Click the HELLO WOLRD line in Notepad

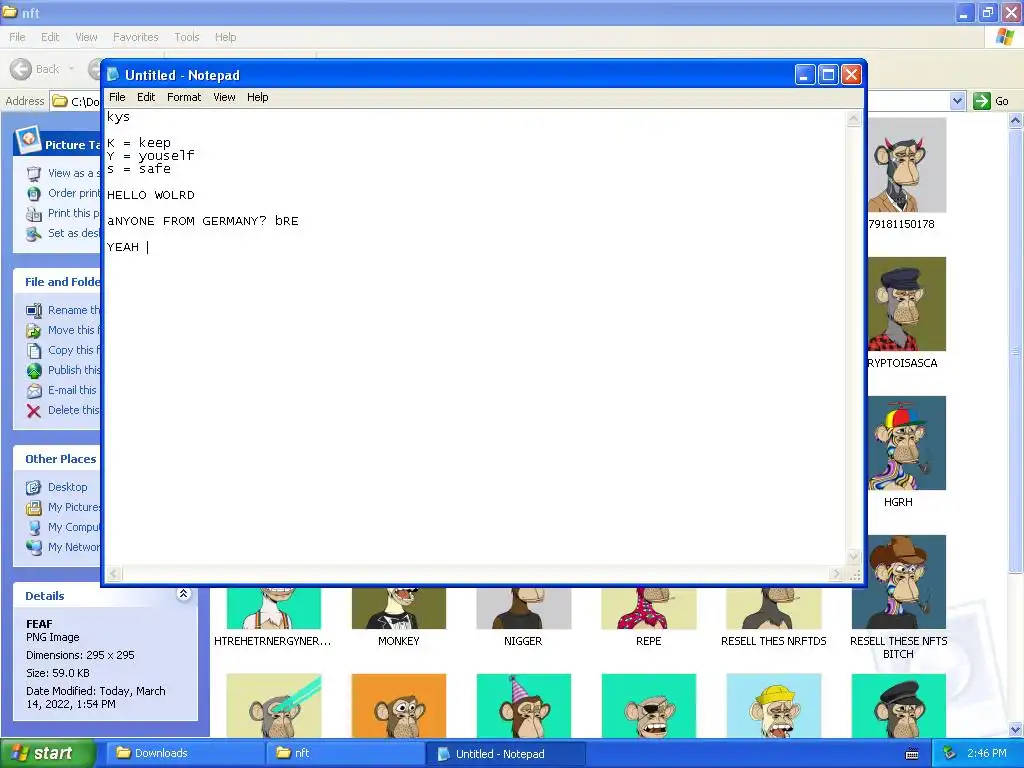pyautogui.click(x=151, y=195)
